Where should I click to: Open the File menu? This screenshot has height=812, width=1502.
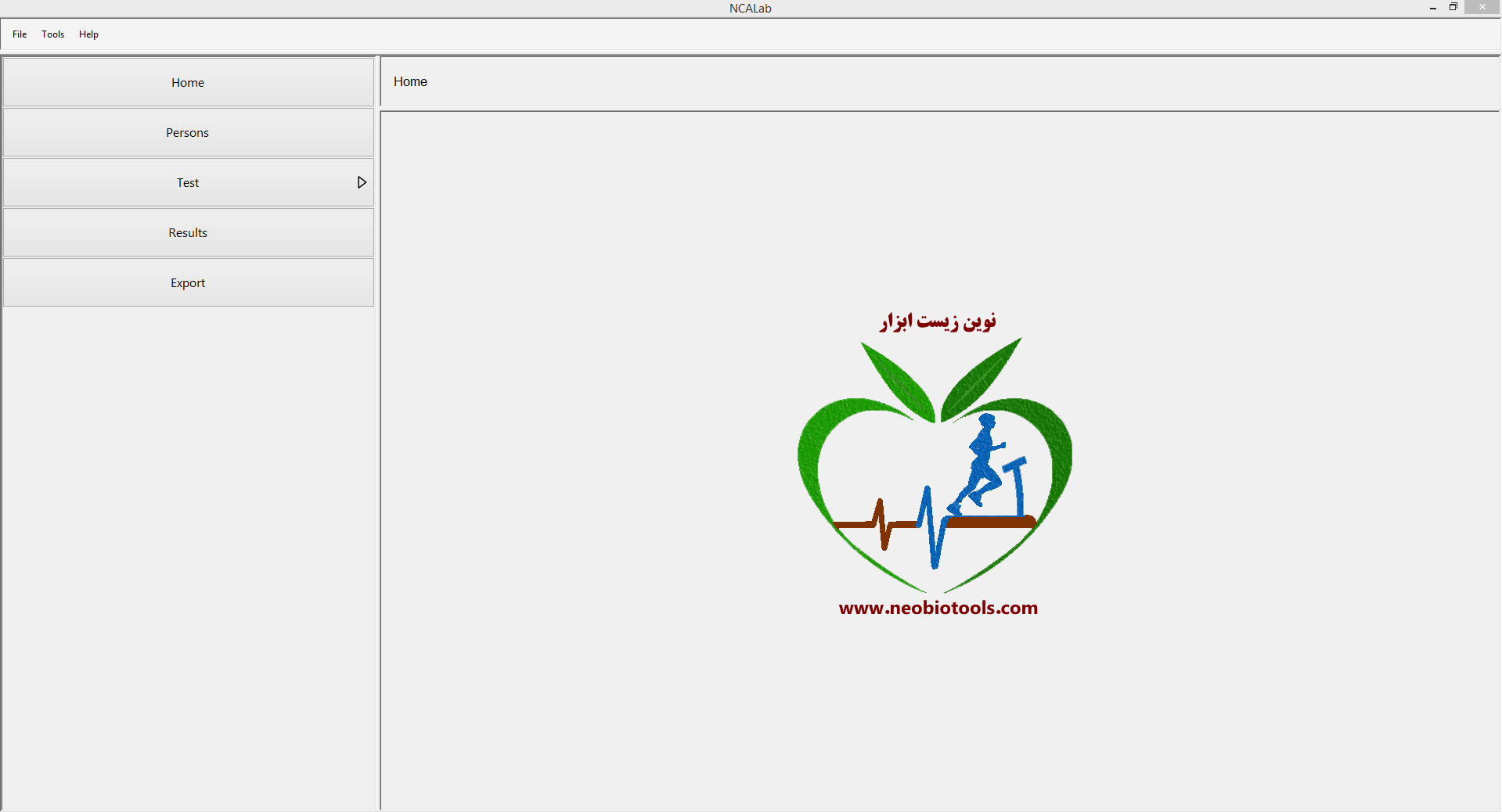tap(20, 34)
